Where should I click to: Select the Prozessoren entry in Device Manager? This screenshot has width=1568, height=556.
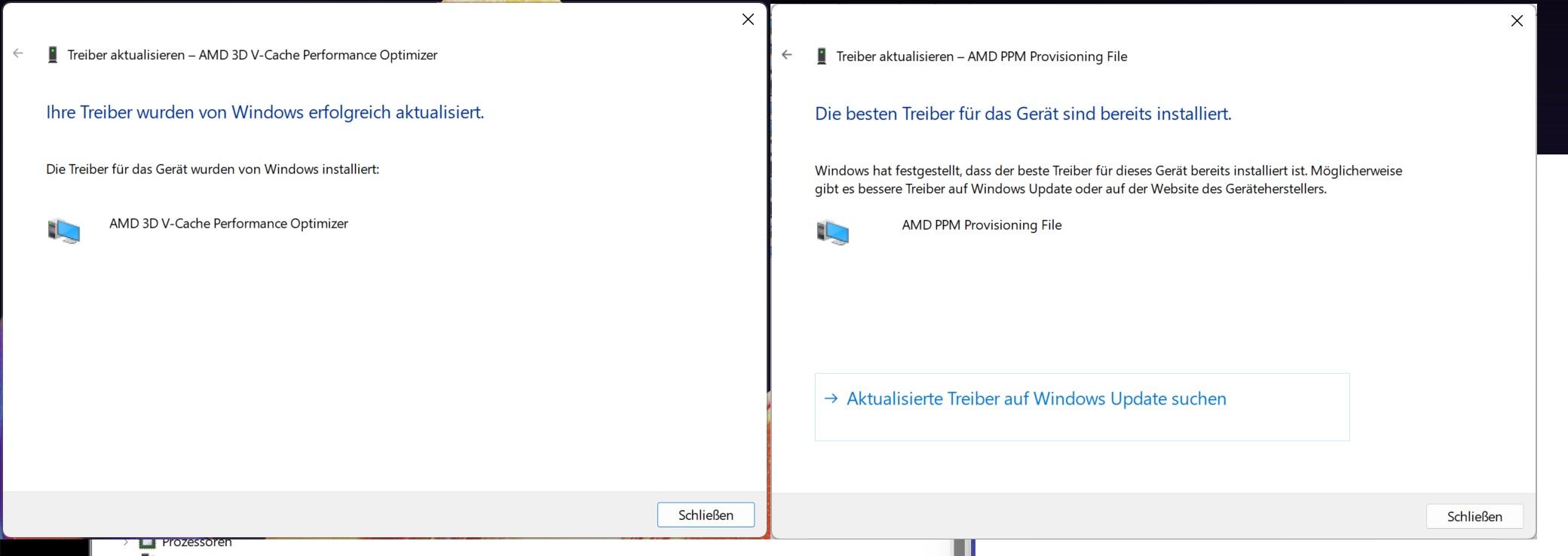click(x=197, y=542)
